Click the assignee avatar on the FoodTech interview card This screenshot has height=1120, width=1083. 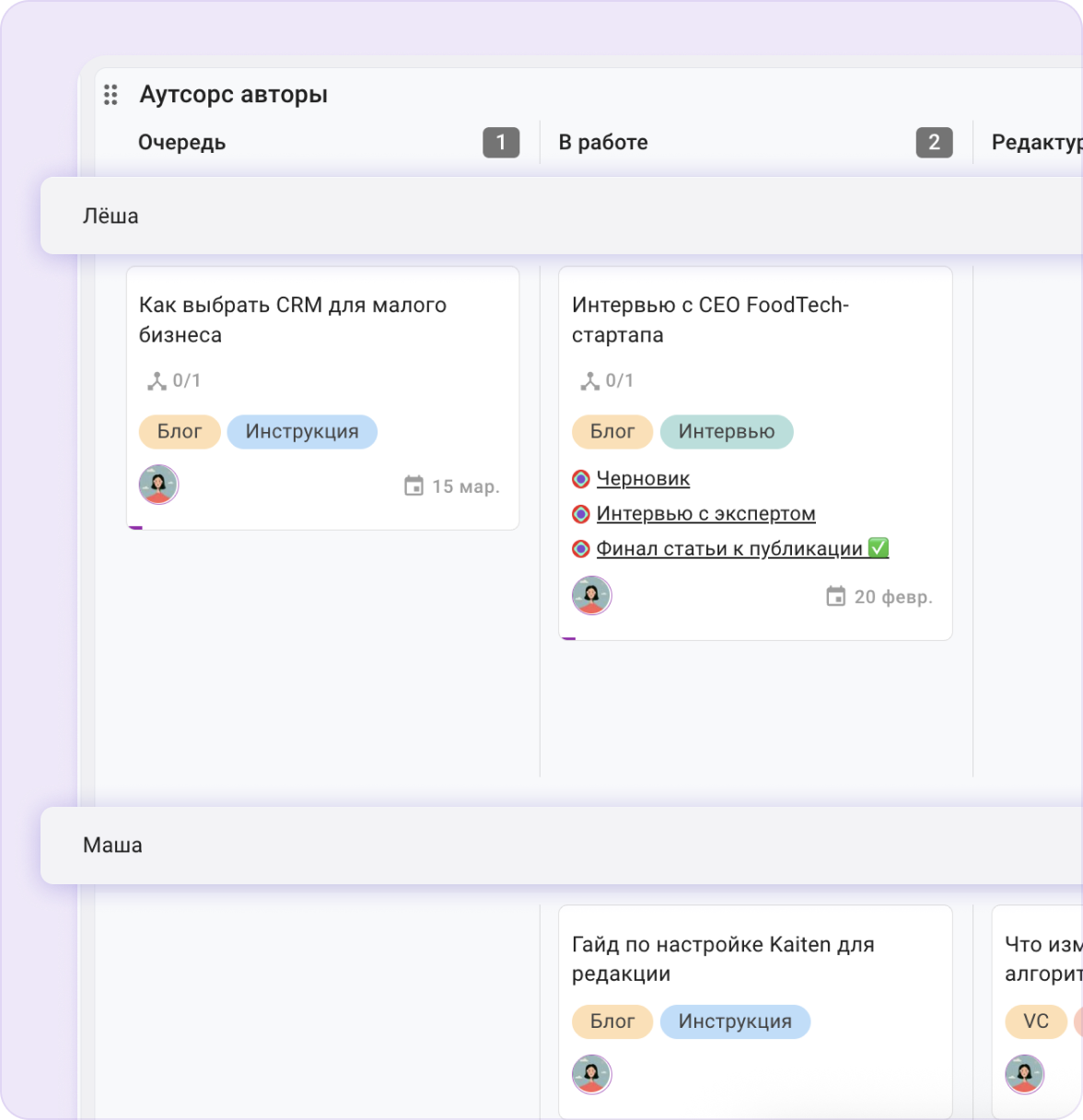(591, 595)
